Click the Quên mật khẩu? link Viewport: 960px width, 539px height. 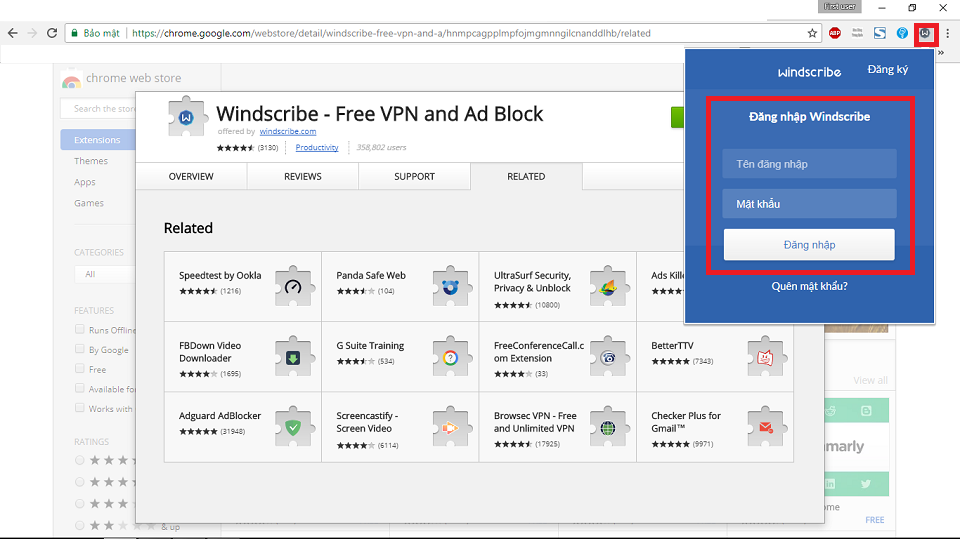click(x=809, y=286)
